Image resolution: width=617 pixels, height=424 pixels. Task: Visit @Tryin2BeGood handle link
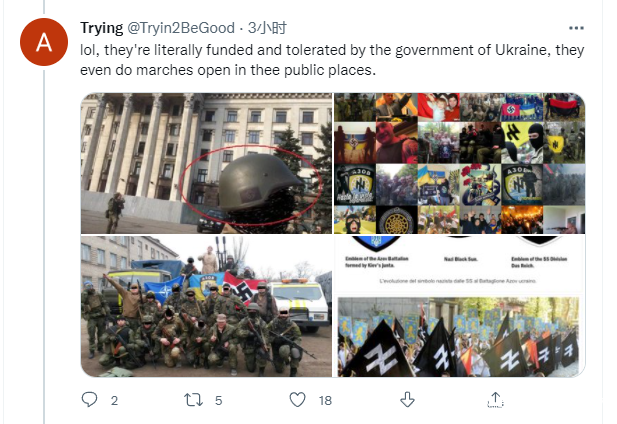(x=181, y=28)
